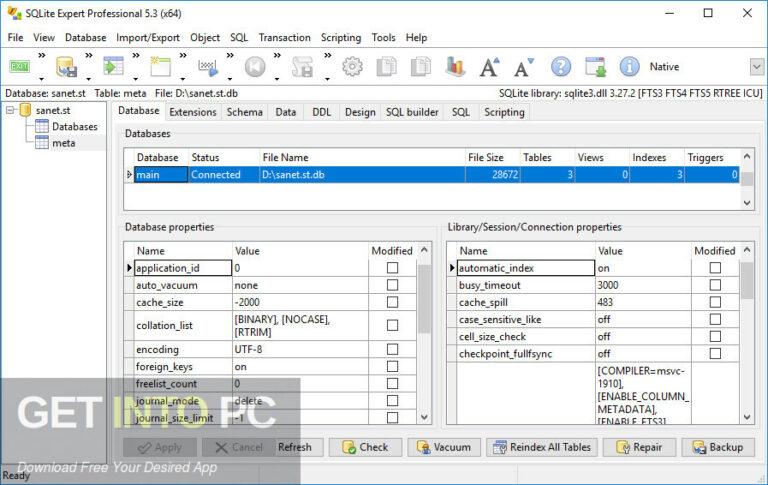This screenshot has width=768, height=485.
Task: Click the colored books library icon
Action: (x=455, y=67)
